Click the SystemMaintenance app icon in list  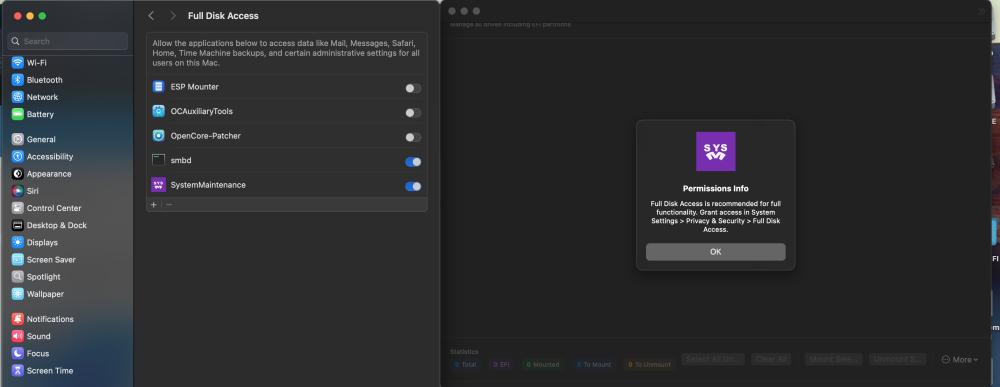point(159,186)
